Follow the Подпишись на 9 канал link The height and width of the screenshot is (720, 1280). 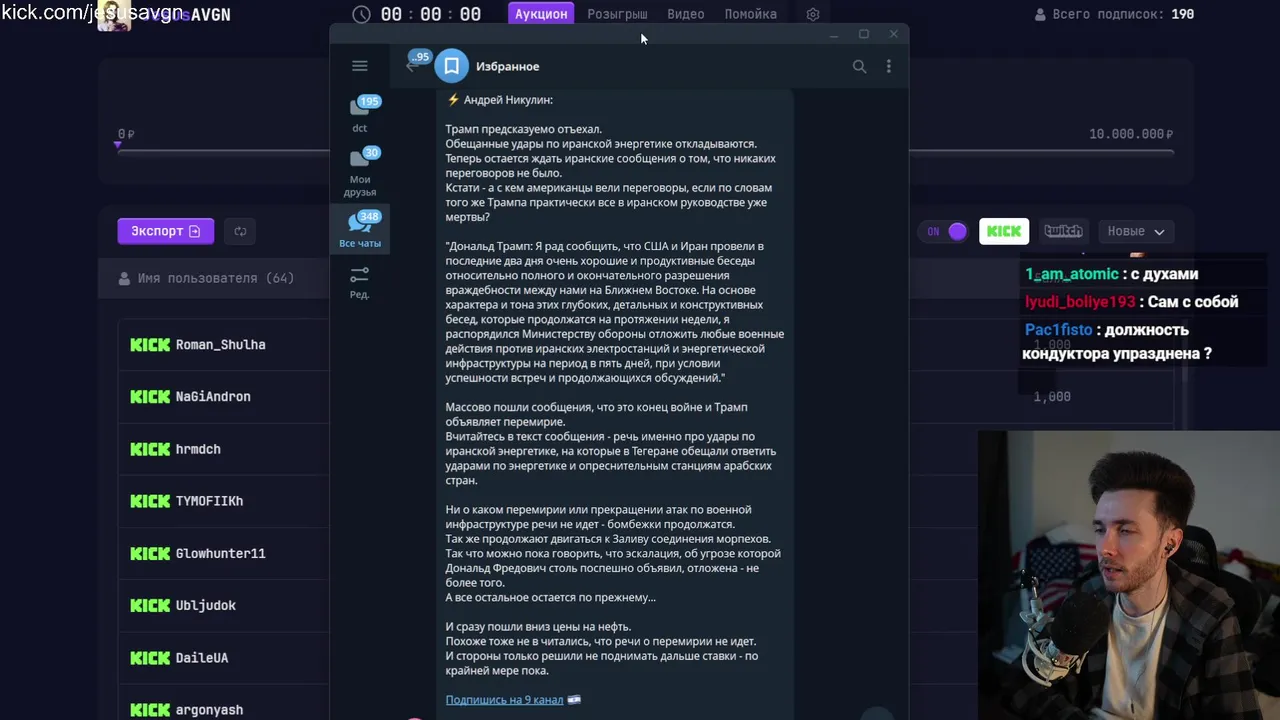[x=504, y=700]
